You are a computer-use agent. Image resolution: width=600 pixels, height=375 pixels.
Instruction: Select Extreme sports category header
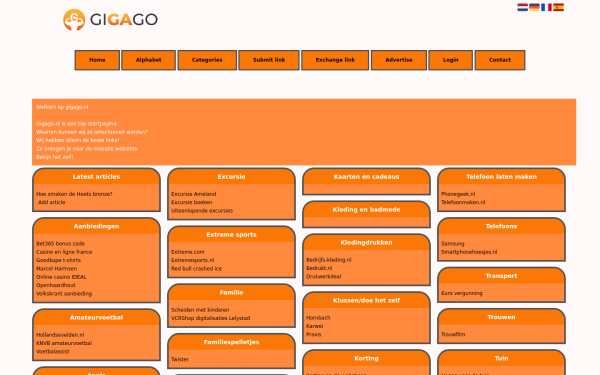click(231, 235)
